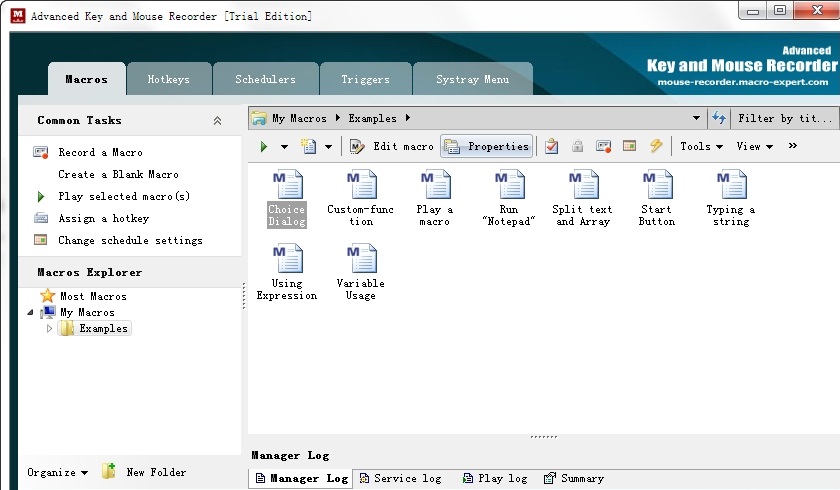Click the New macro document toolbar icon

309,146
